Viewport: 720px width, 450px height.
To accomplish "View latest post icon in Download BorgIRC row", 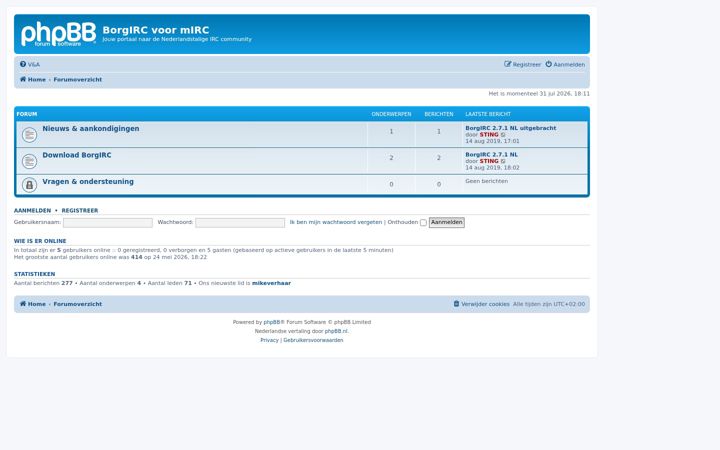I will (503, 162).
